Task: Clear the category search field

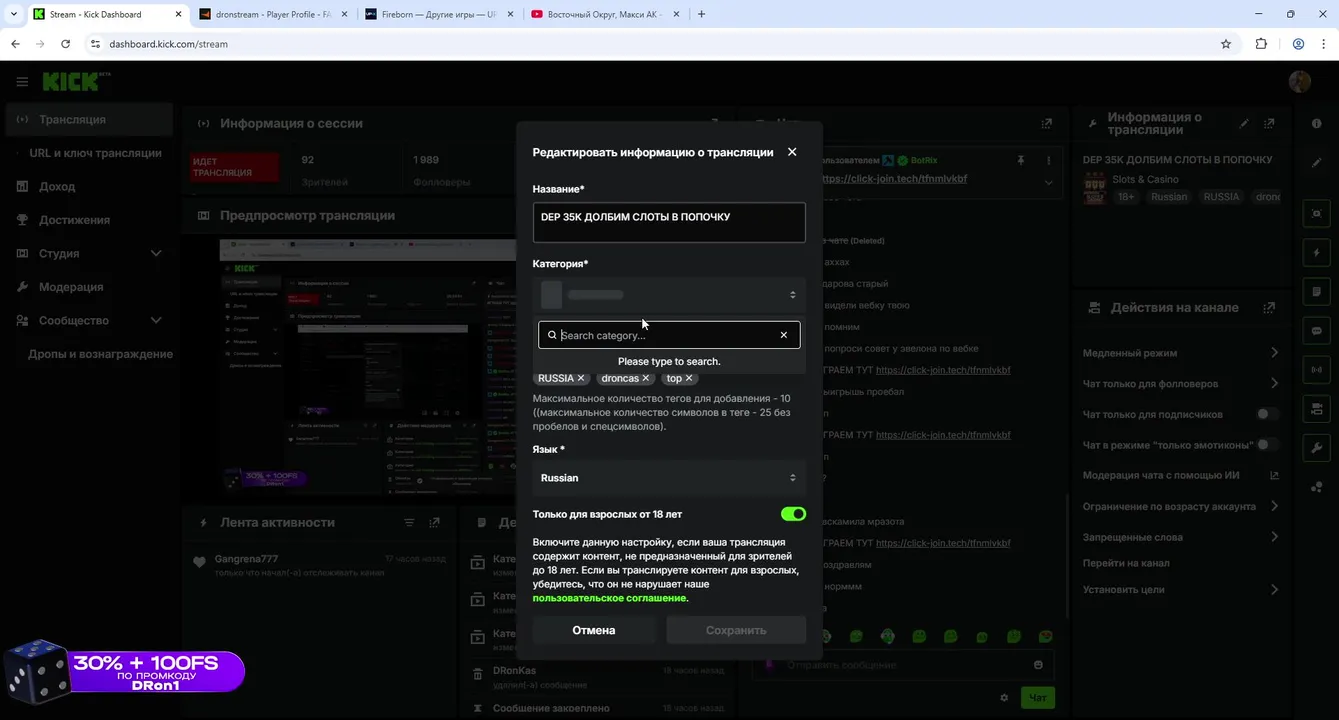Action: (x=784, y=335)
